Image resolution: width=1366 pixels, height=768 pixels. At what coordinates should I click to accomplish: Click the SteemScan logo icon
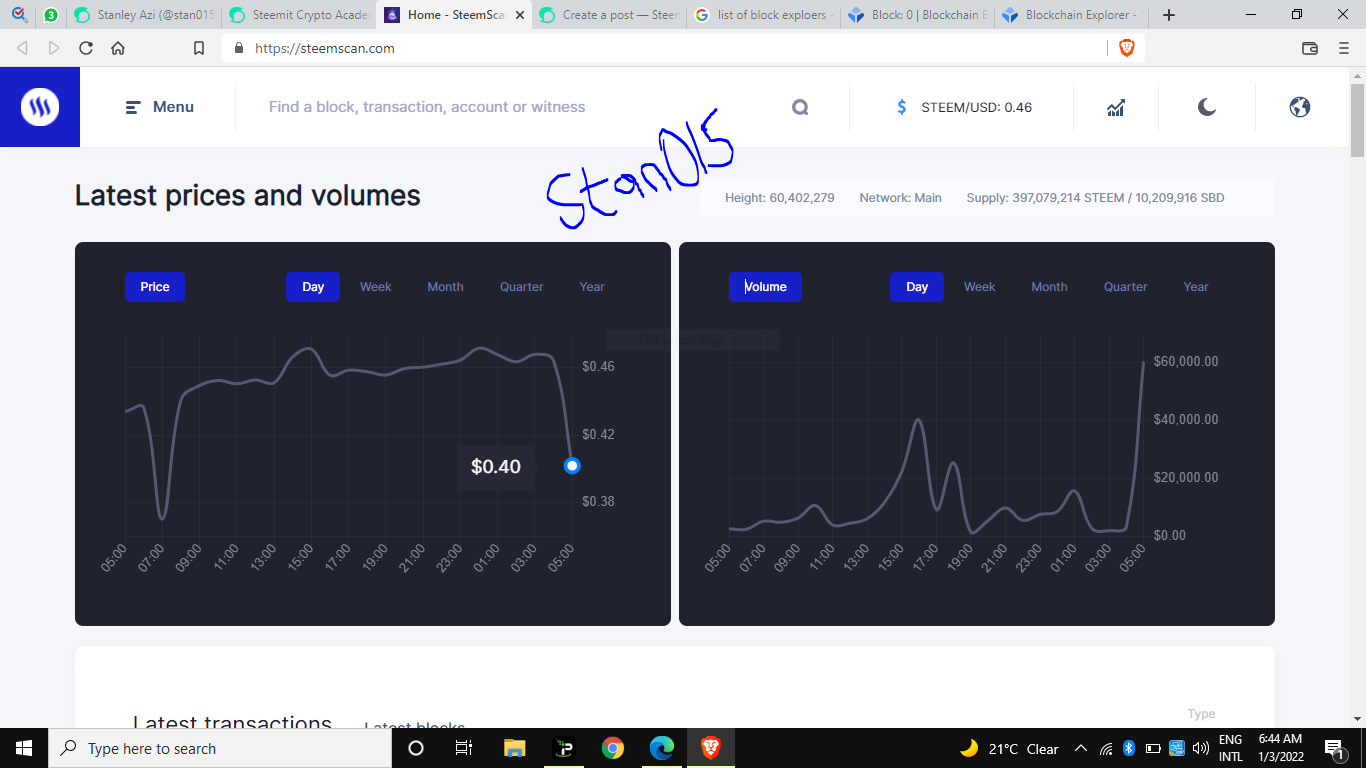coord(40,107)
